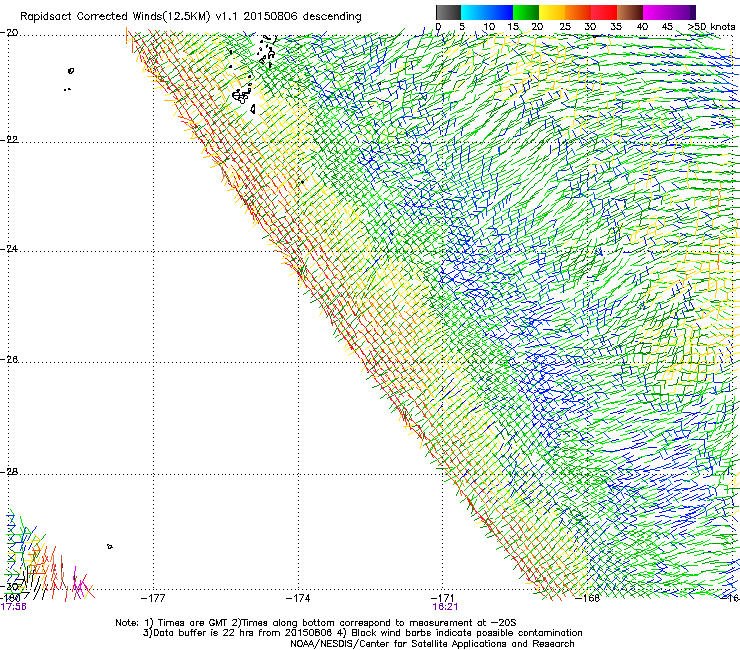
Task: Click the '-28' latitude axis label
Action: (9, 472)
